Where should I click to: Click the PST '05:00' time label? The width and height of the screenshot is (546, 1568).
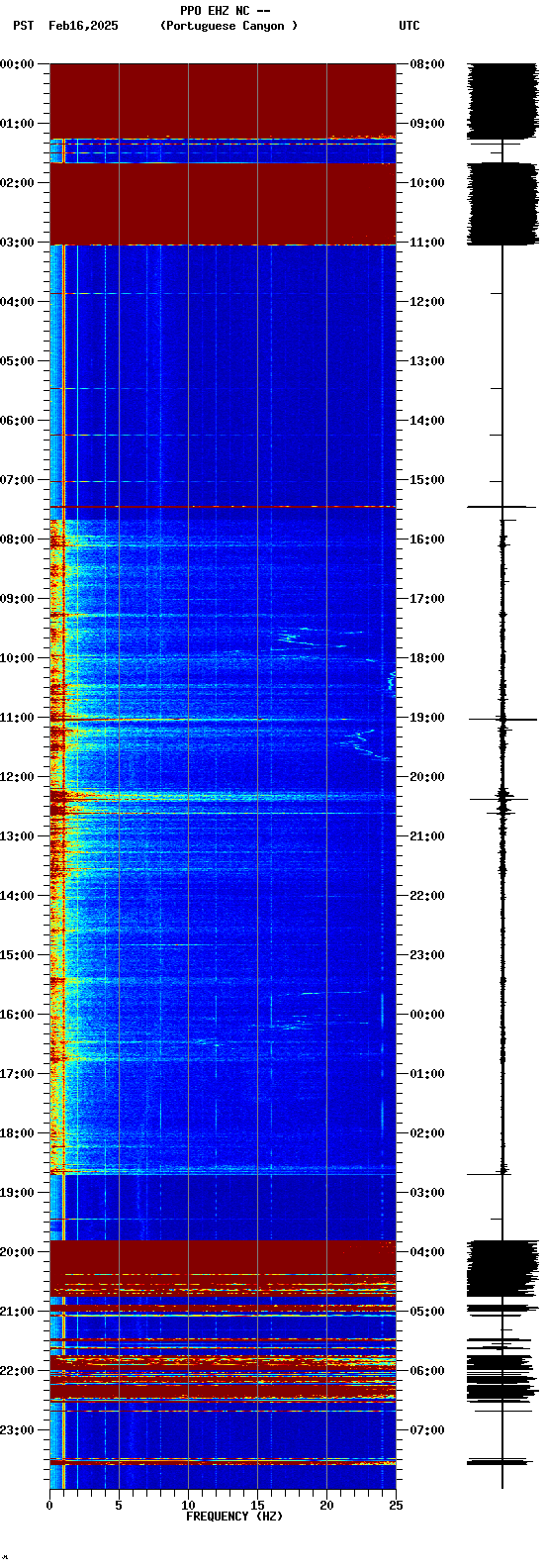(x=18, y=361)
